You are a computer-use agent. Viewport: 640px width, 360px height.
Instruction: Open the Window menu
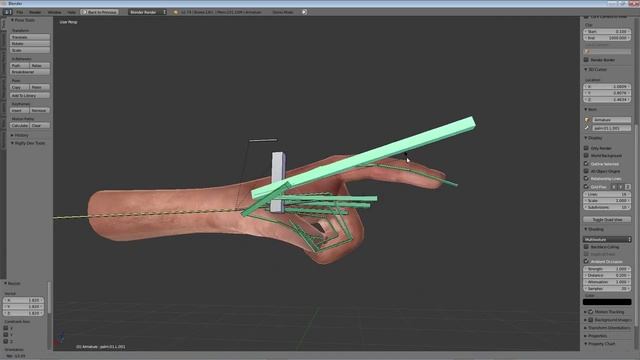coord(54,12)
